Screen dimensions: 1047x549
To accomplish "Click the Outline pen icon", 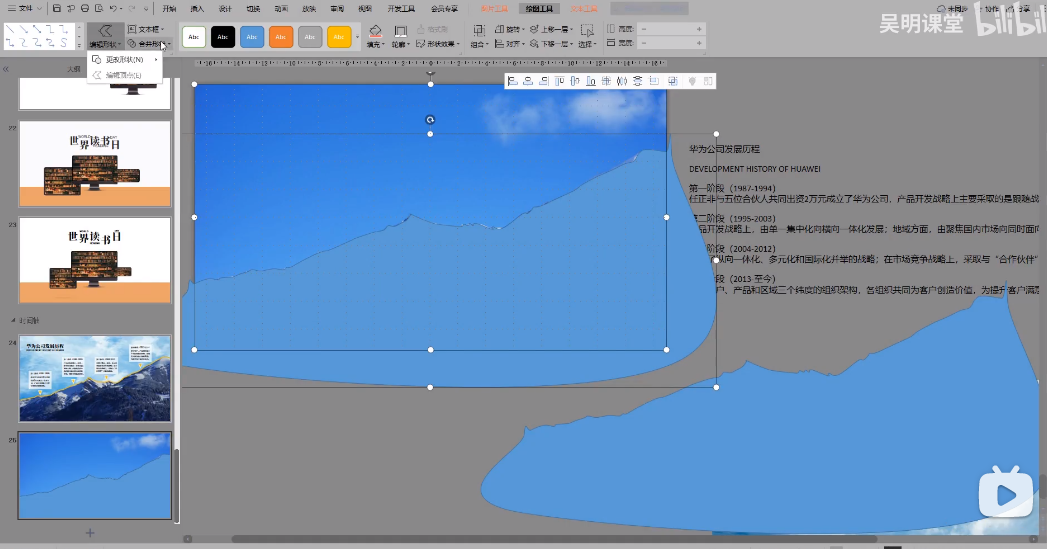I will [400, 31].
